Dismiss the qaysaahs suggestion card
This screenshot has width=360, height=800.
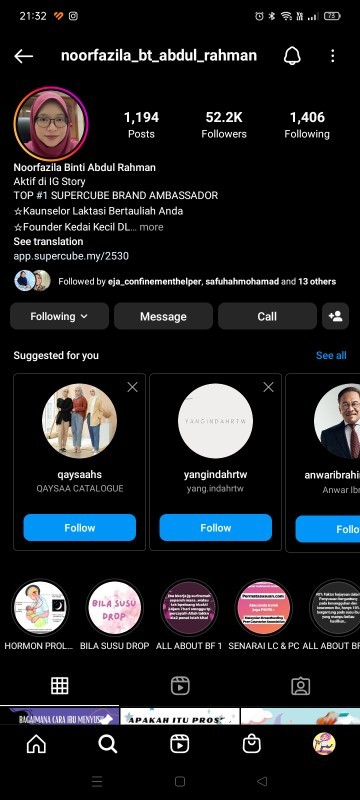[x=132, y=387]
